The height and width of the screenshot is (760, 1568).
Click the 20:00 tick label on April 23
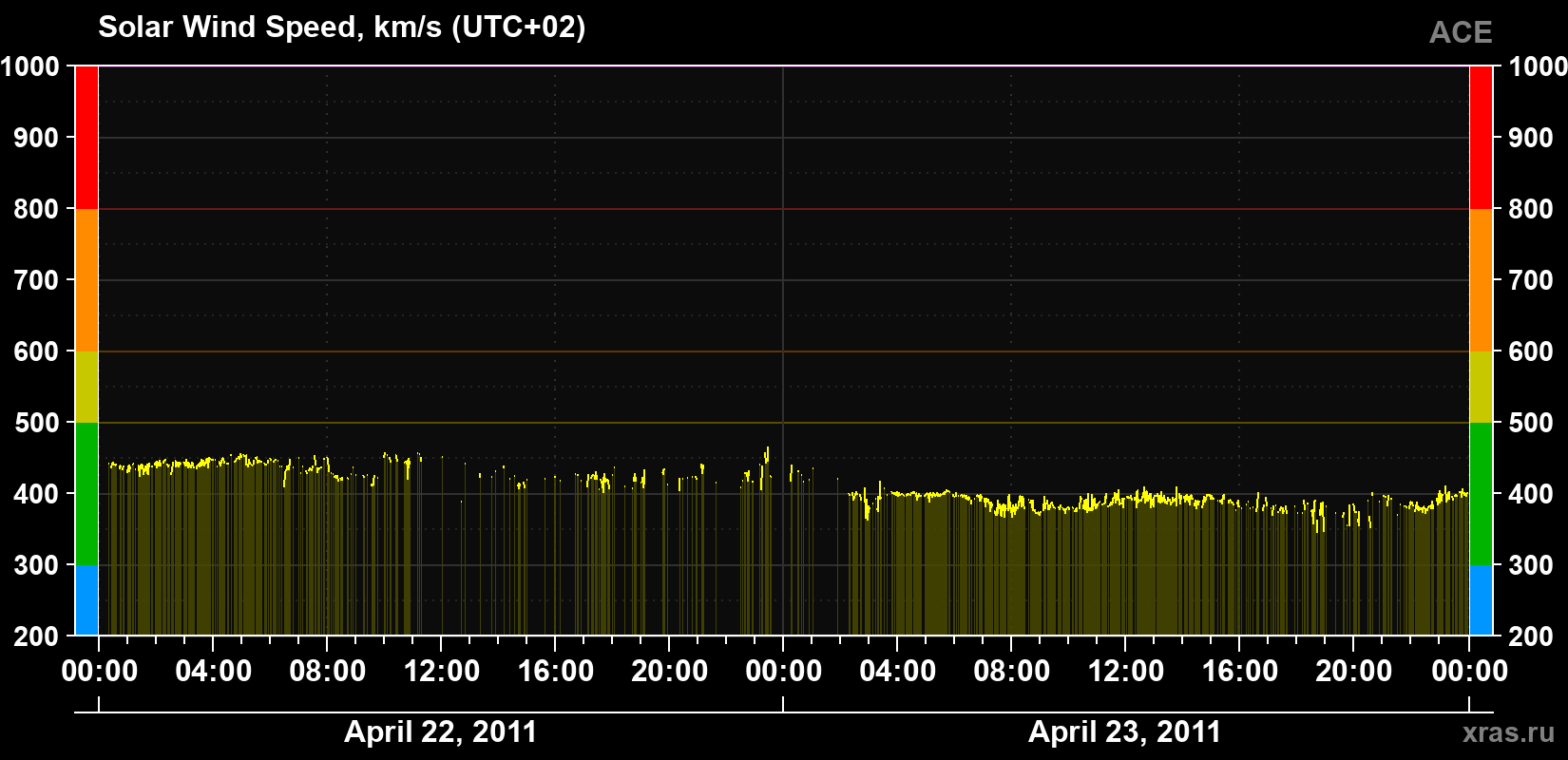click(1354, 671)
